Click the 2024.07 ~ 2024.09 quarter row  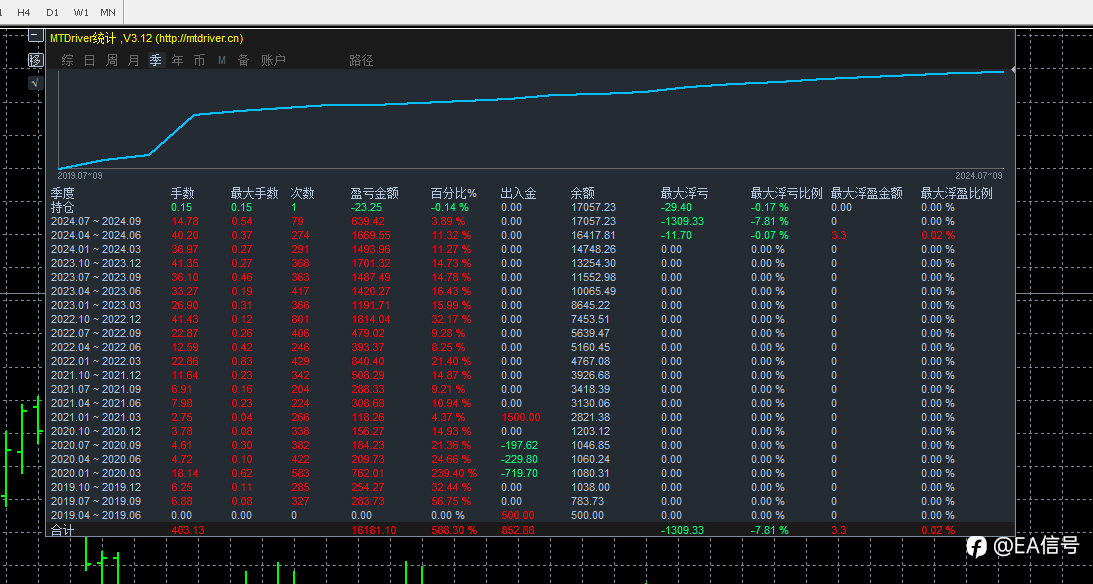(532, 221)
